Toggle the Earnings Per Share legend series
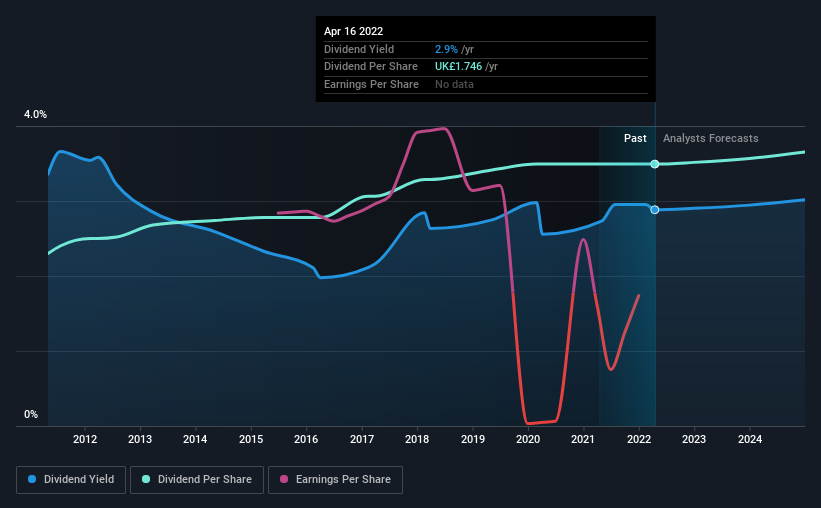 coord(337,480)
